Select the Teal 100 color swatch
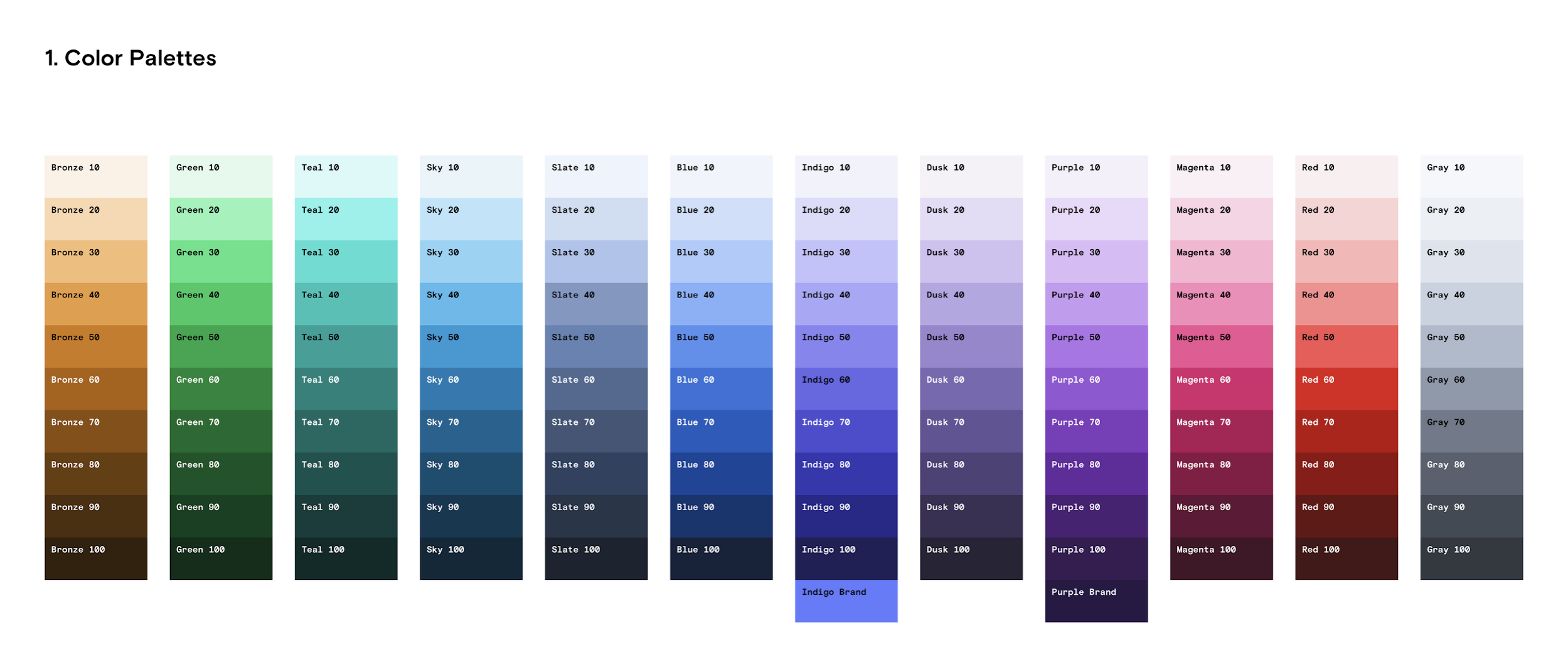The height and width of the screenshot is (667, 1568). coord(346,558)
